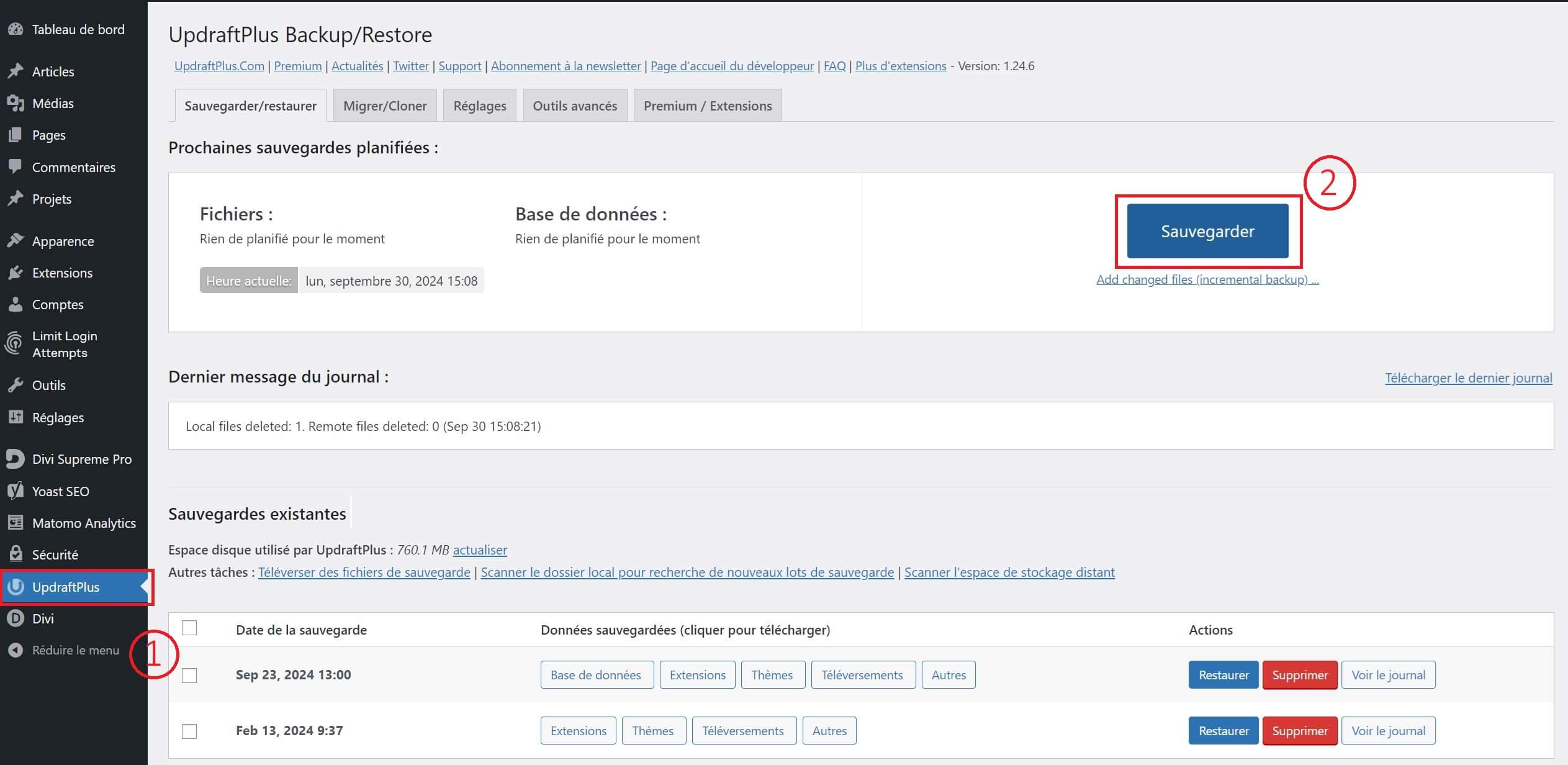Delete the Sep 23, 2024 backup

pyautogui.click(x=1300, y=675)
